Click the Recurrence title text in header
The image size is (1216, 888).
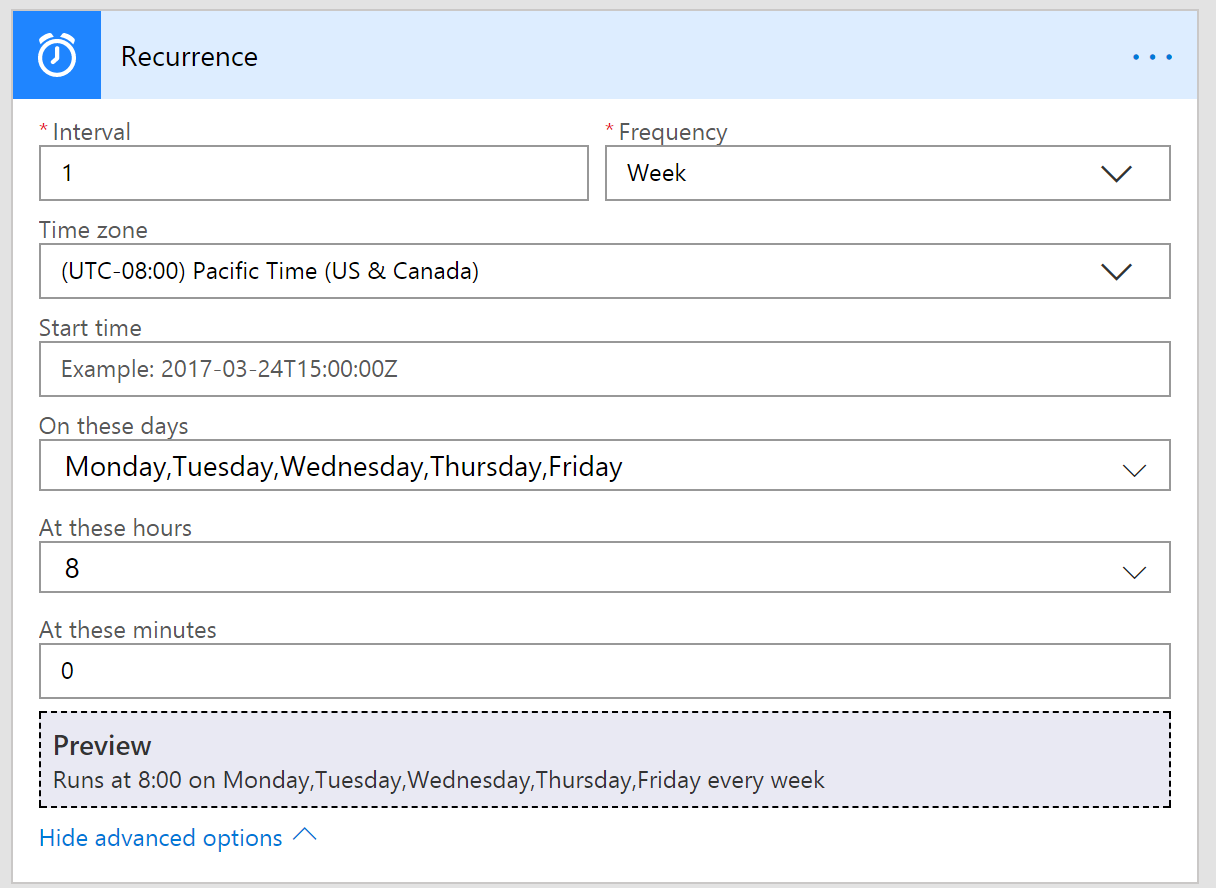pos(189,57)
